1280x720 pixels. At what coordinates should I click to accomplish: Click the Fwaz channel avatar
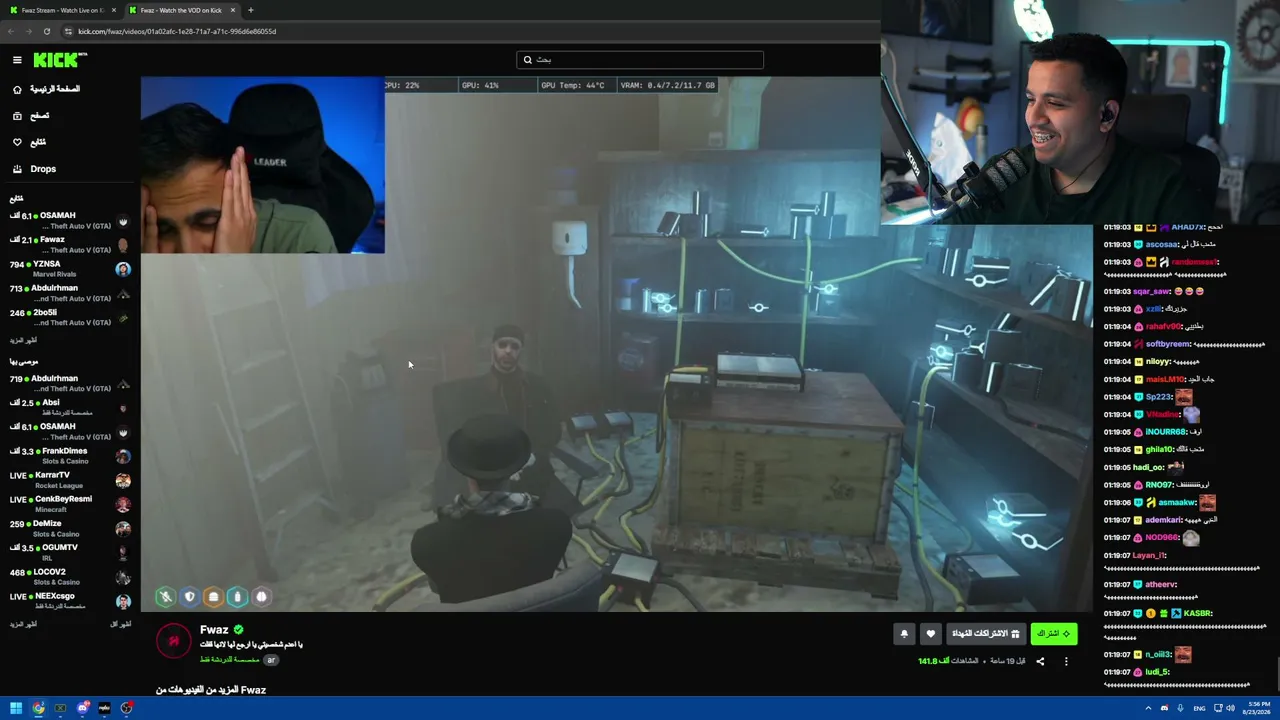tap(173, 640)
